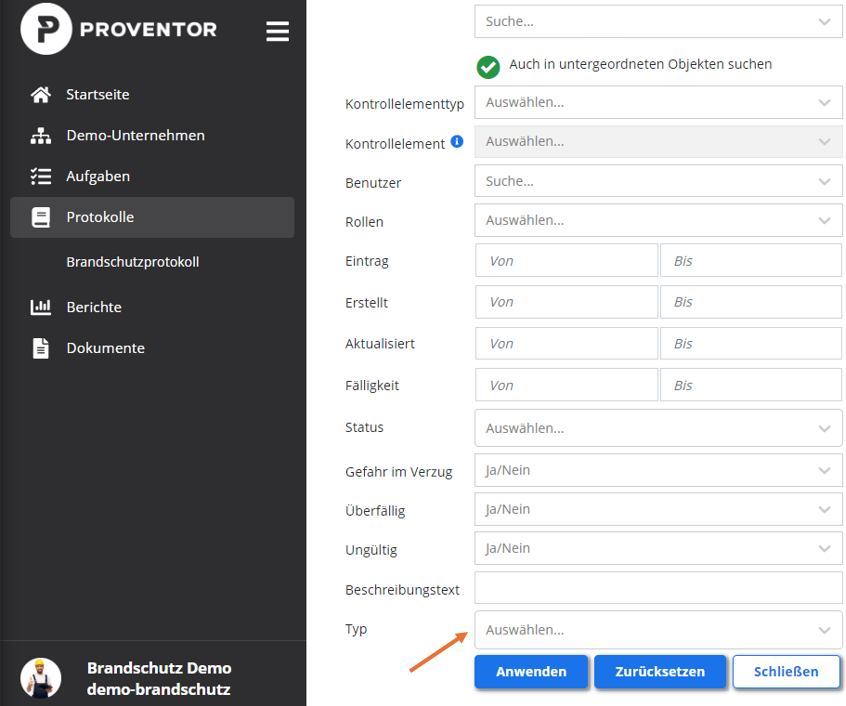Click the Kontrollelement info icon
846x706 pixels.
click(x=457, y=142)
